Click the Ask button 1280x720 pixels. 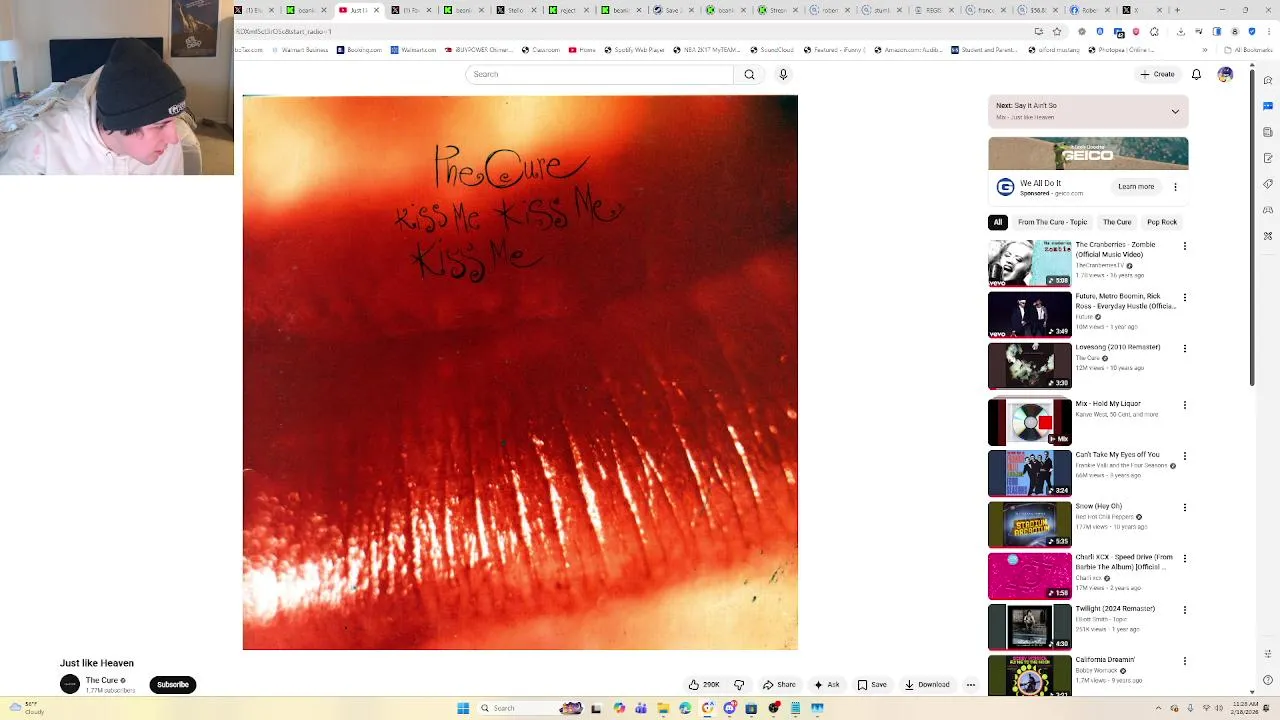click(827, 685)
